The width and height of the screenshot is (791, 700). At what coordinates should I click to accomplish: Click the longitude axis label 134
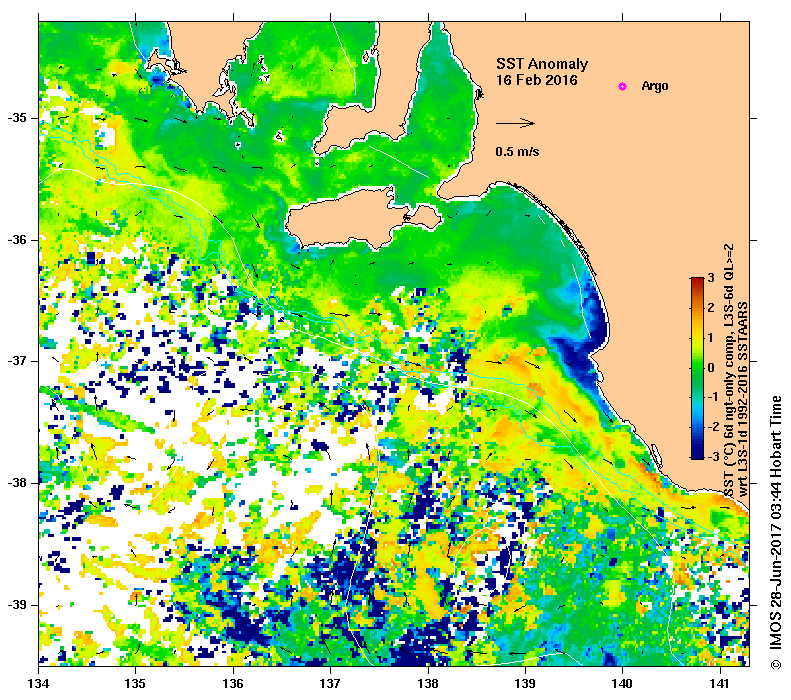pos(38,684)
